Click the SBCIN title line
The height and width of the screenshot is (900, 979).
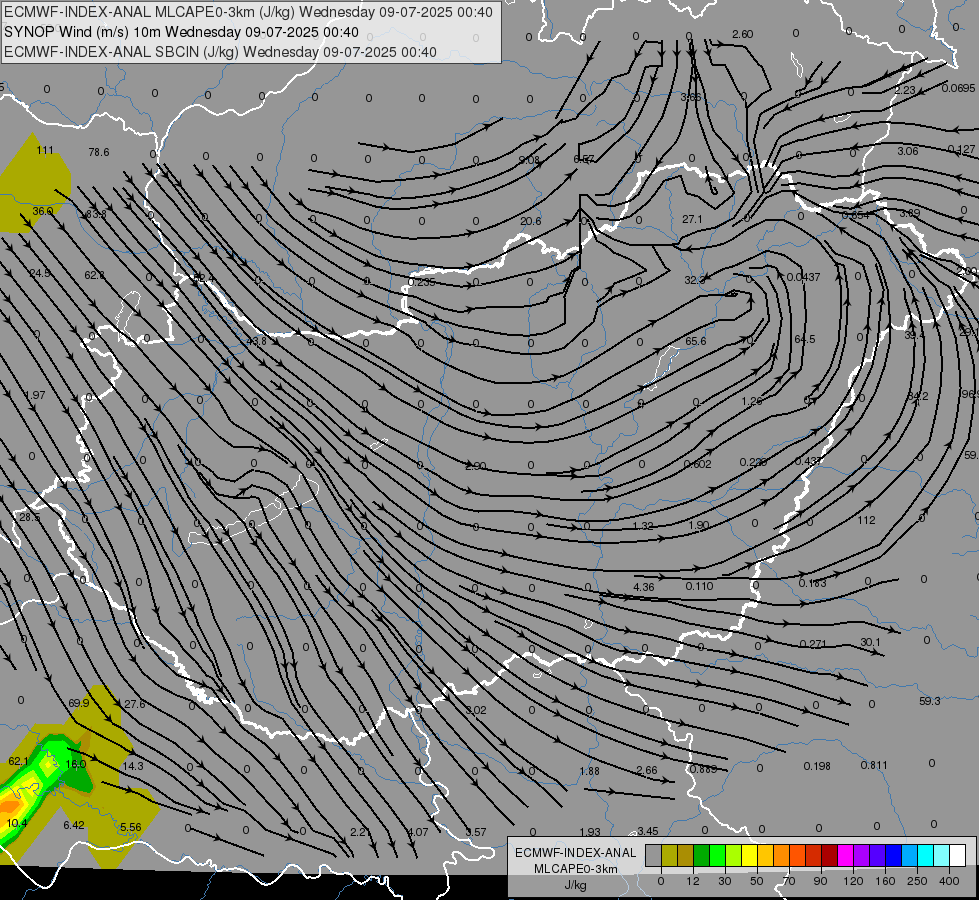click(220, 52)
